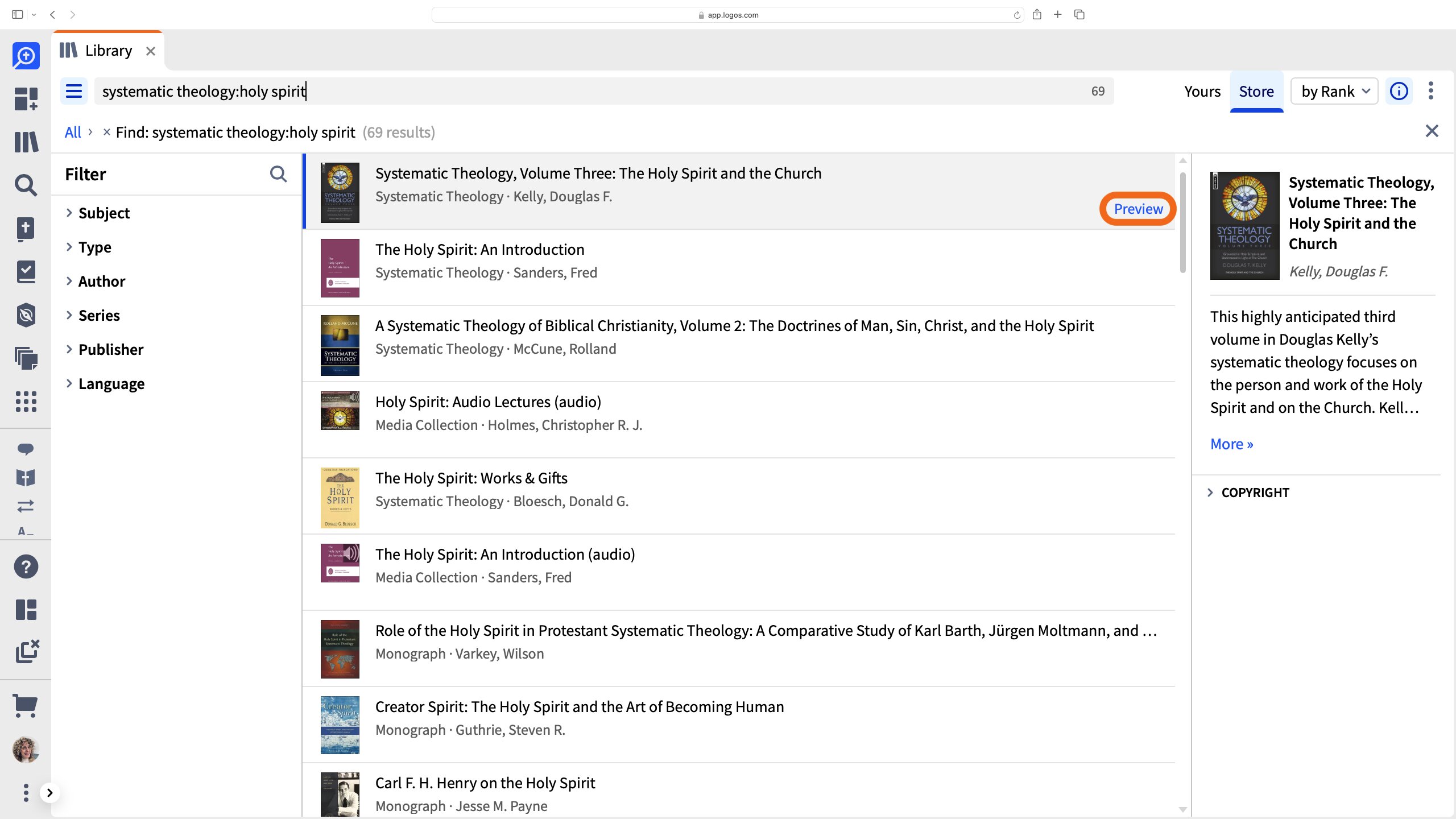Screen dimensions: 1456x819
Task: Open The Holy Spirit: An Introduction result
Action: 738,267
